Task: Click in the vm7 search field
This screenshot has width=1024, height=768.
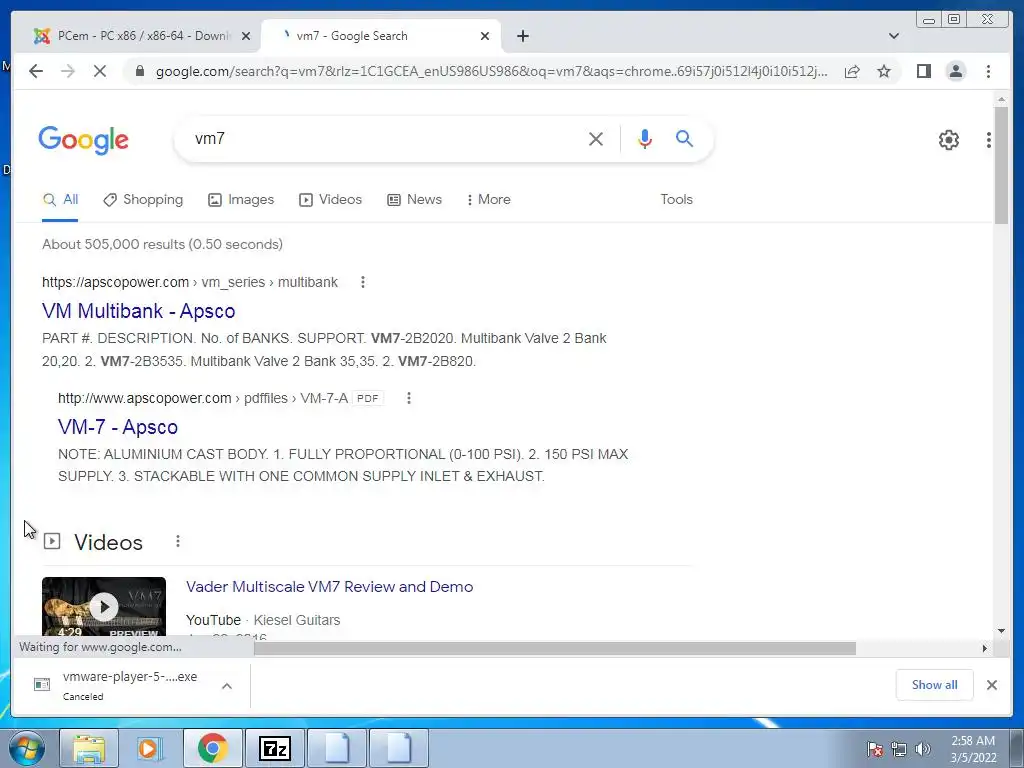Action: tap(385, 138)
